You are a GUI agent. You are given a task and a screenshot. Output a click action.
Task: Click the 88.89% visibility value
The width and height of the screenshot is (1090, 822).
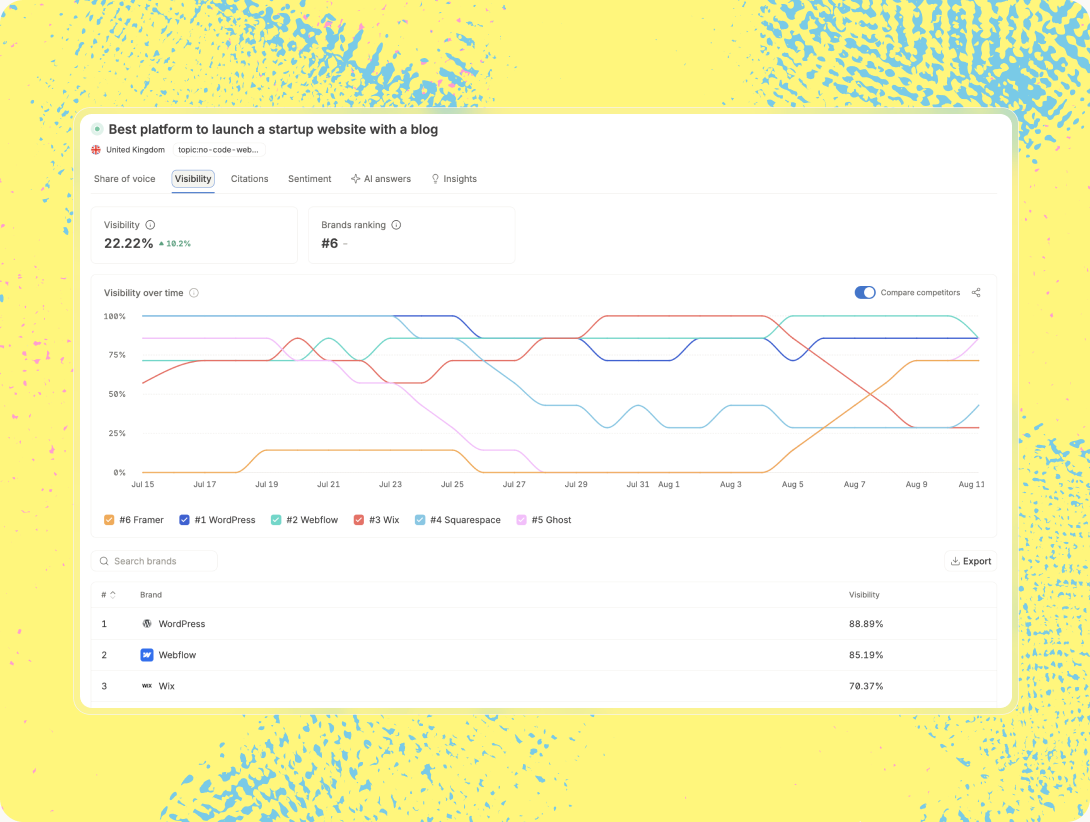pyautogui.click(x=866, y=624)
